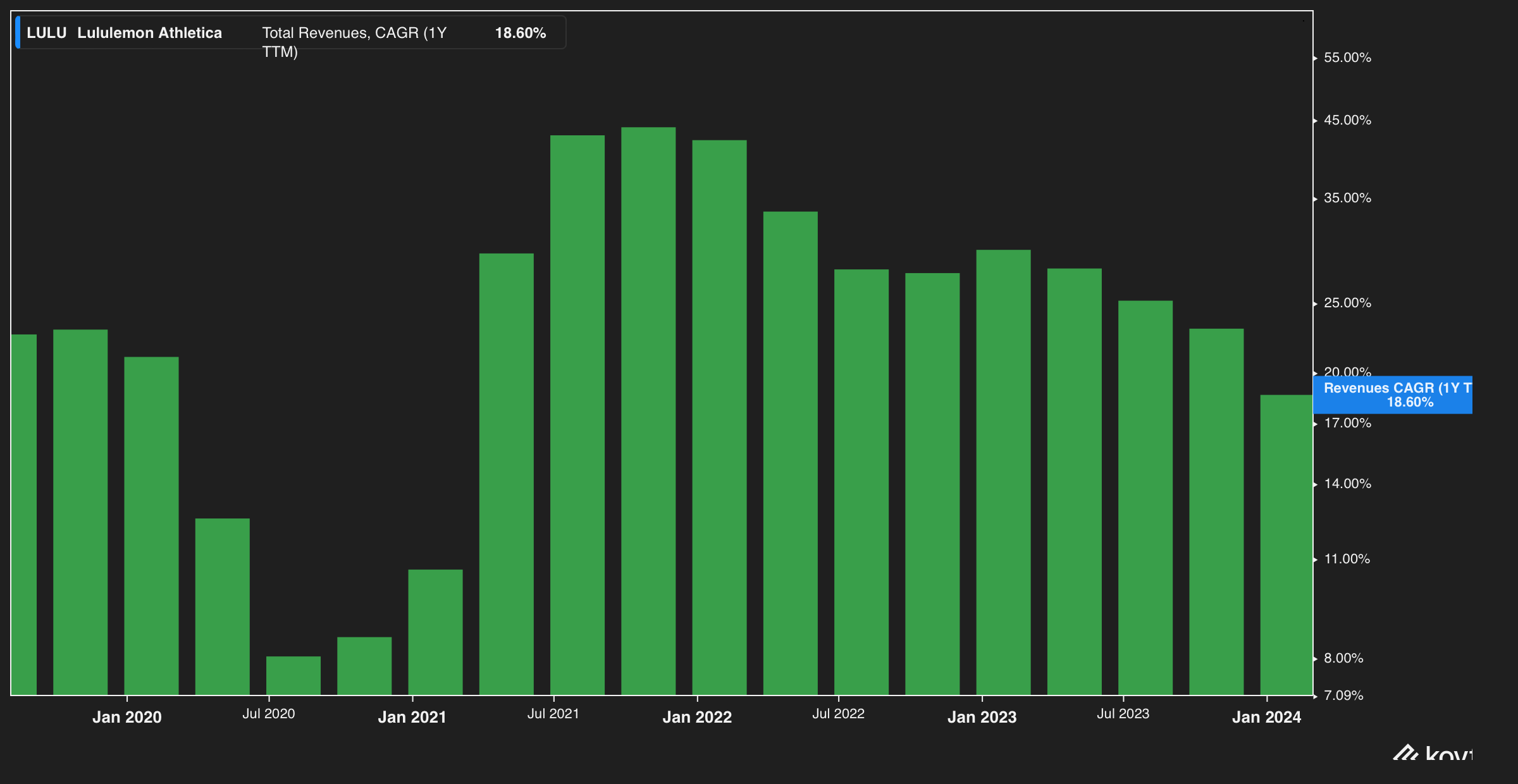Viewport: 1518px width, 784px height.
Task: Click the 45.00% y-axis label
Action: [x=1347, y=120]
